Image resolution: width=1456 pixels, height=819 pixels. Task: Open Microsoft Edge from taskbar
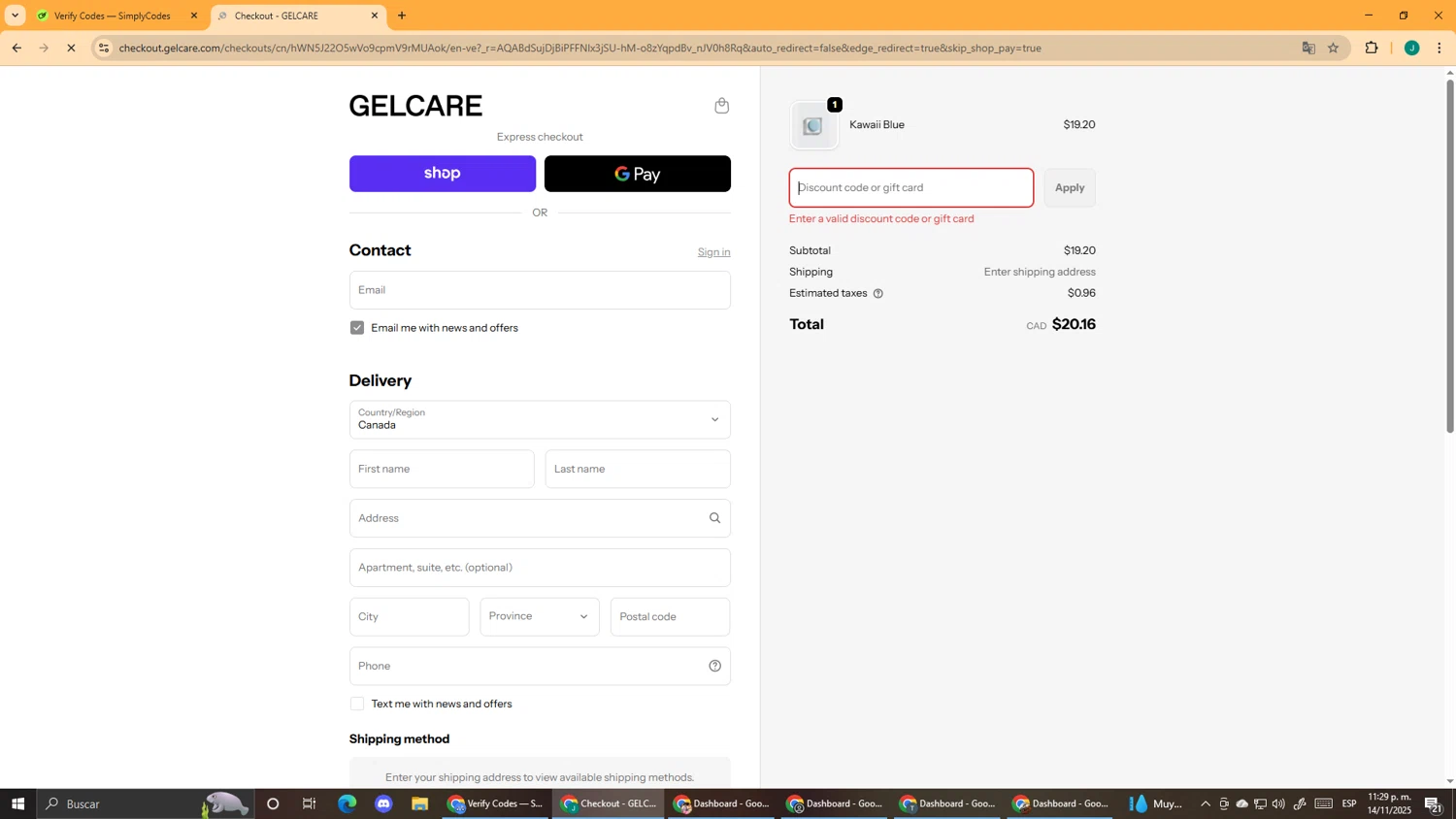[x=347, y=803]
